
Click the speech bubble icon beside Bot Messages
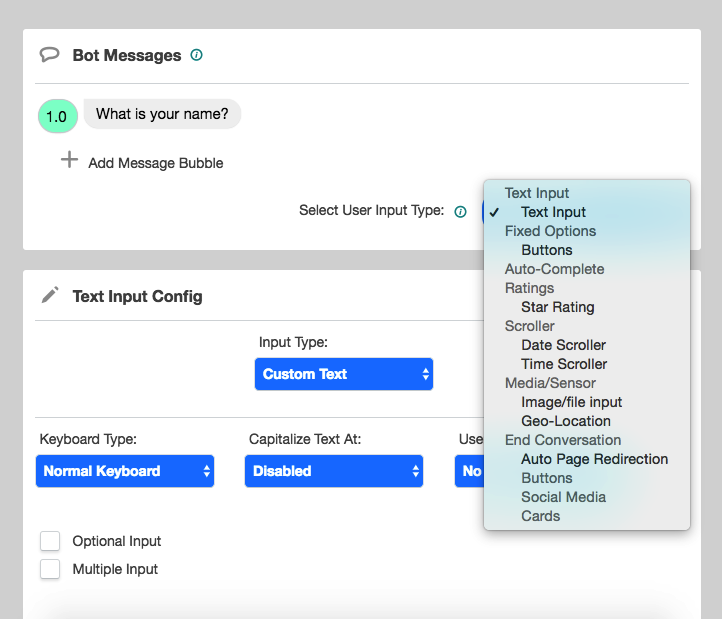click(49, 55)
